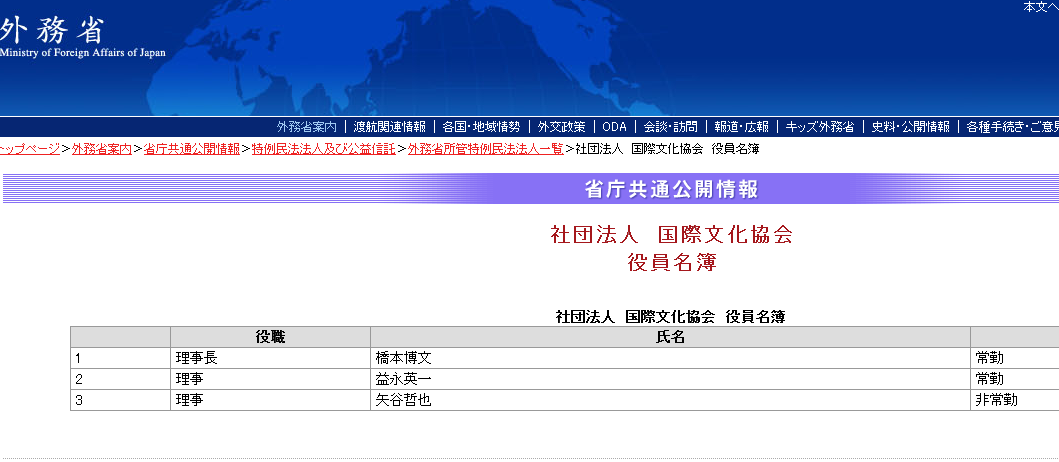Click the 常勤 cell for 橋本博文
Viewport: 1059px width, 462px height.
coord(1014,358)
